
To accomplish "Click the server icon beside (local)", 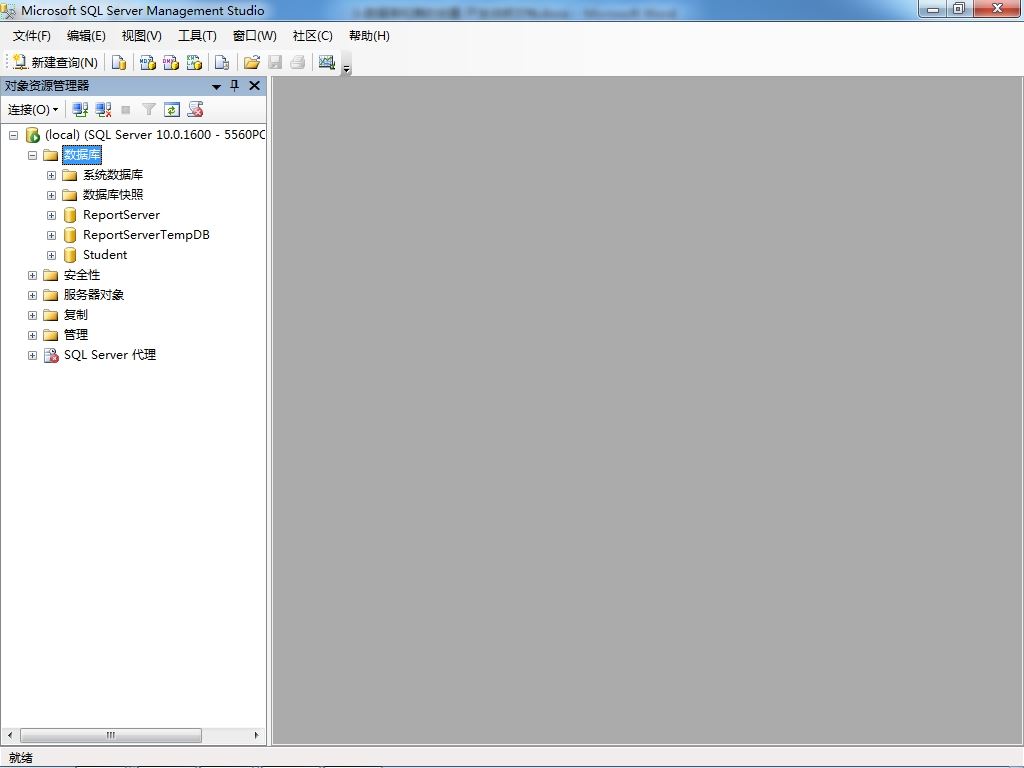I will (33, 135).
